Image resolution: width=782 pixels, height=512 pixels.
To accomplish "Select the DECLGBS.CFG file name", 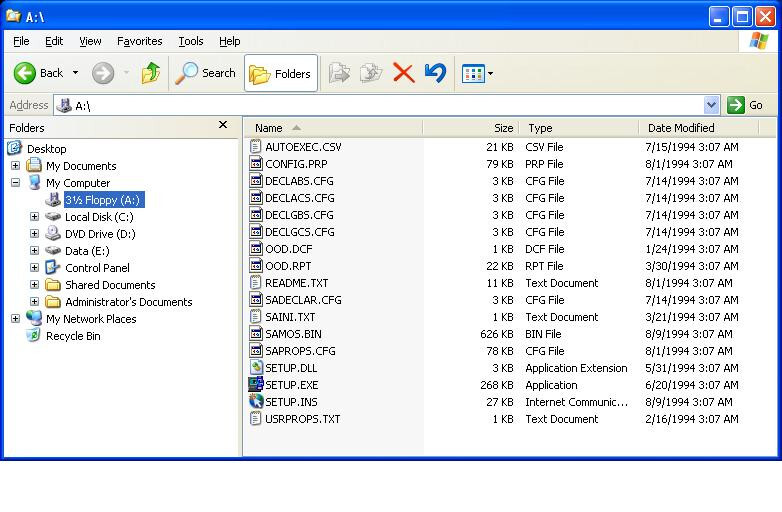I will coord(299,215).
